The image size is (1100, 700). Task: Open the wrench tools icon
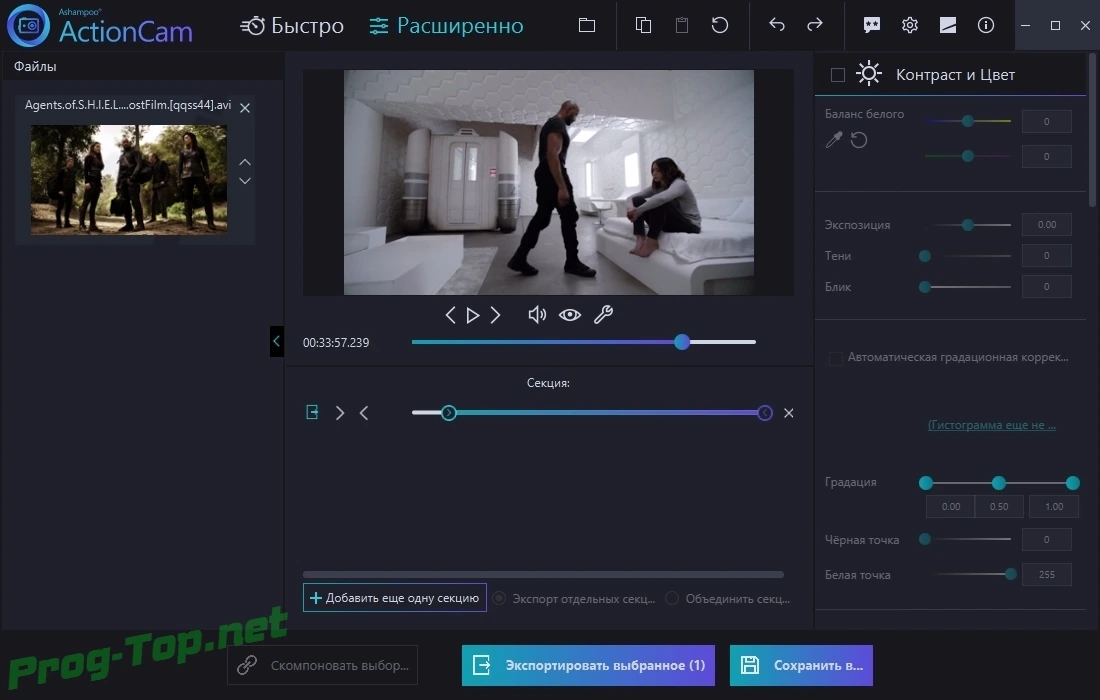603,315
